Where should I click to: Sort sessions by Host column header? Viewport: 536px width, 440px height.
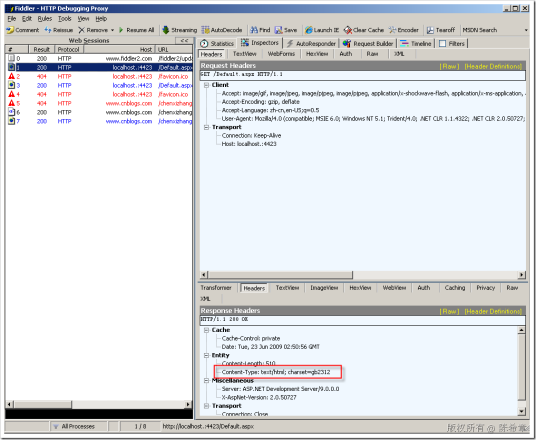(x=120, y=49)
